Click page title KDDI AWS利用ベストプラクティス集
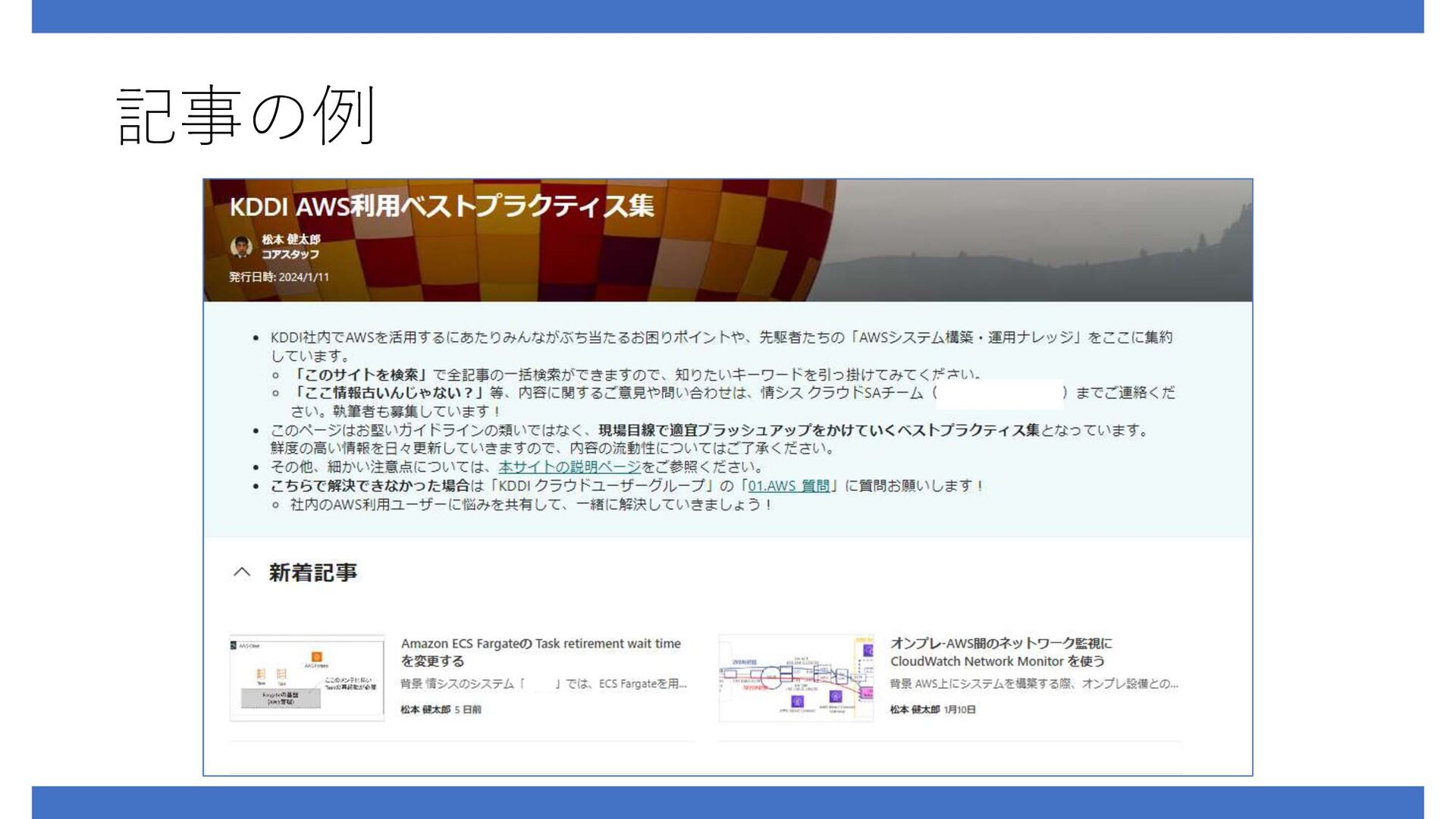 click(x=441, y=206)
